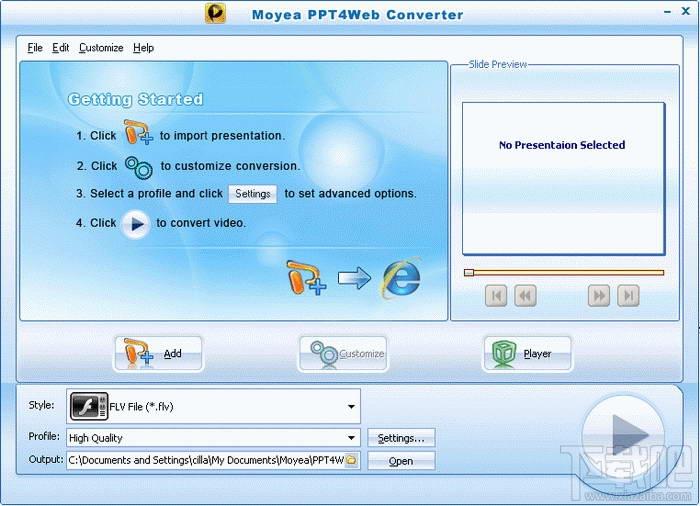Click the 'Getting Started' heading text

click(x=135, y=99)
